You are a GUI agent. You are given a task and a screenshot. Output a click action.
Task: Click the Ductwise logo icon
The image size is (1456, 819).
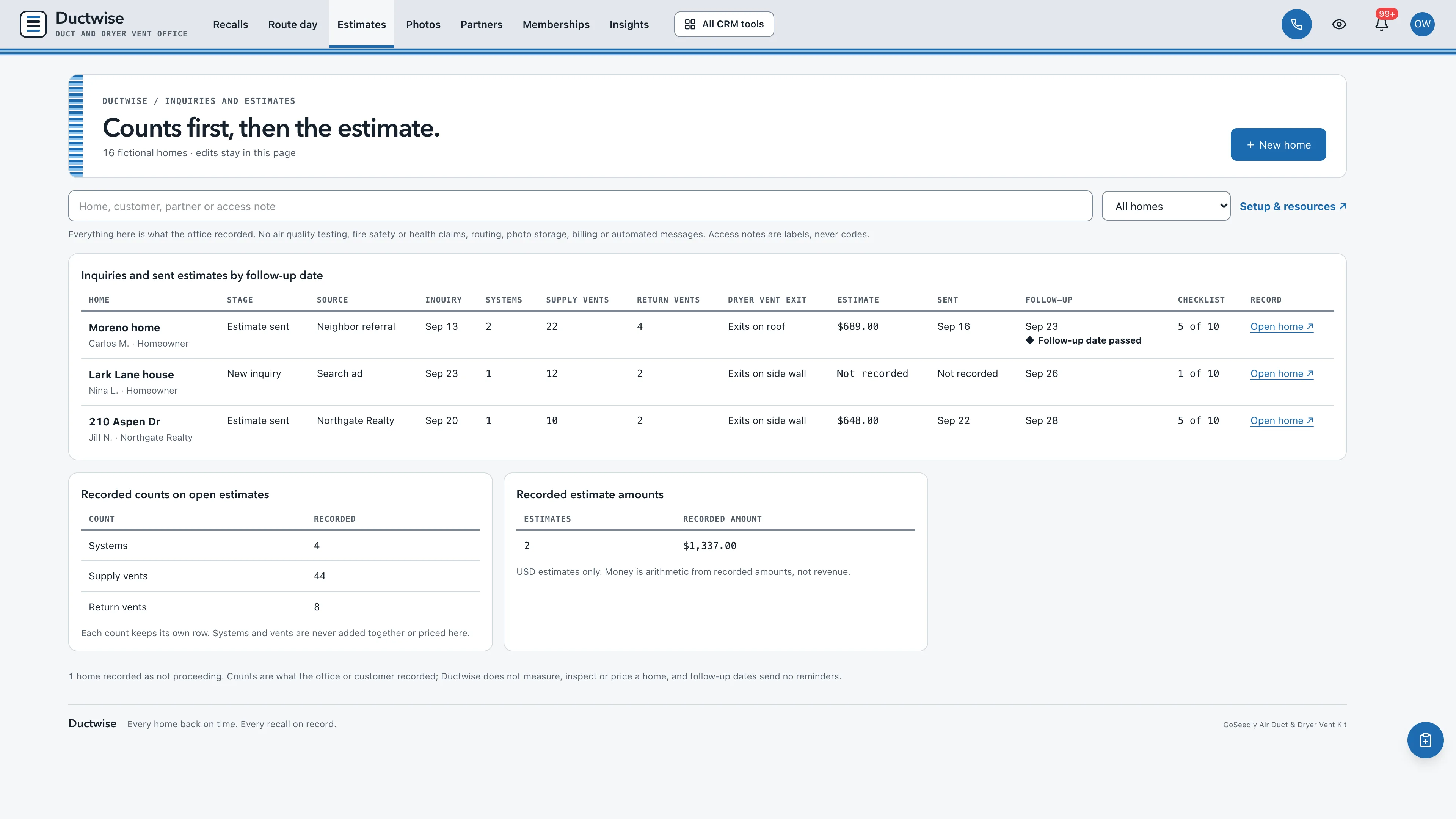point(33,24)
